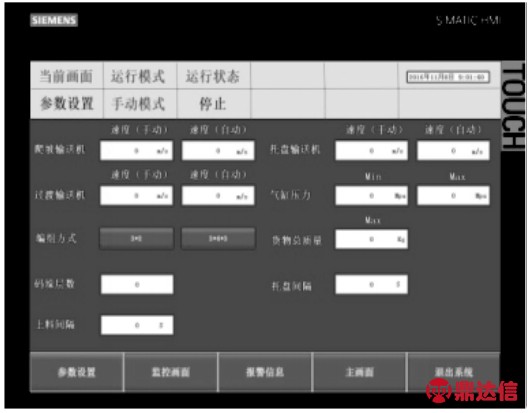This screenshot has height=413, width=528.
Task: Edit 托盘输送机 automatic speed field
Action: (453, 151)
